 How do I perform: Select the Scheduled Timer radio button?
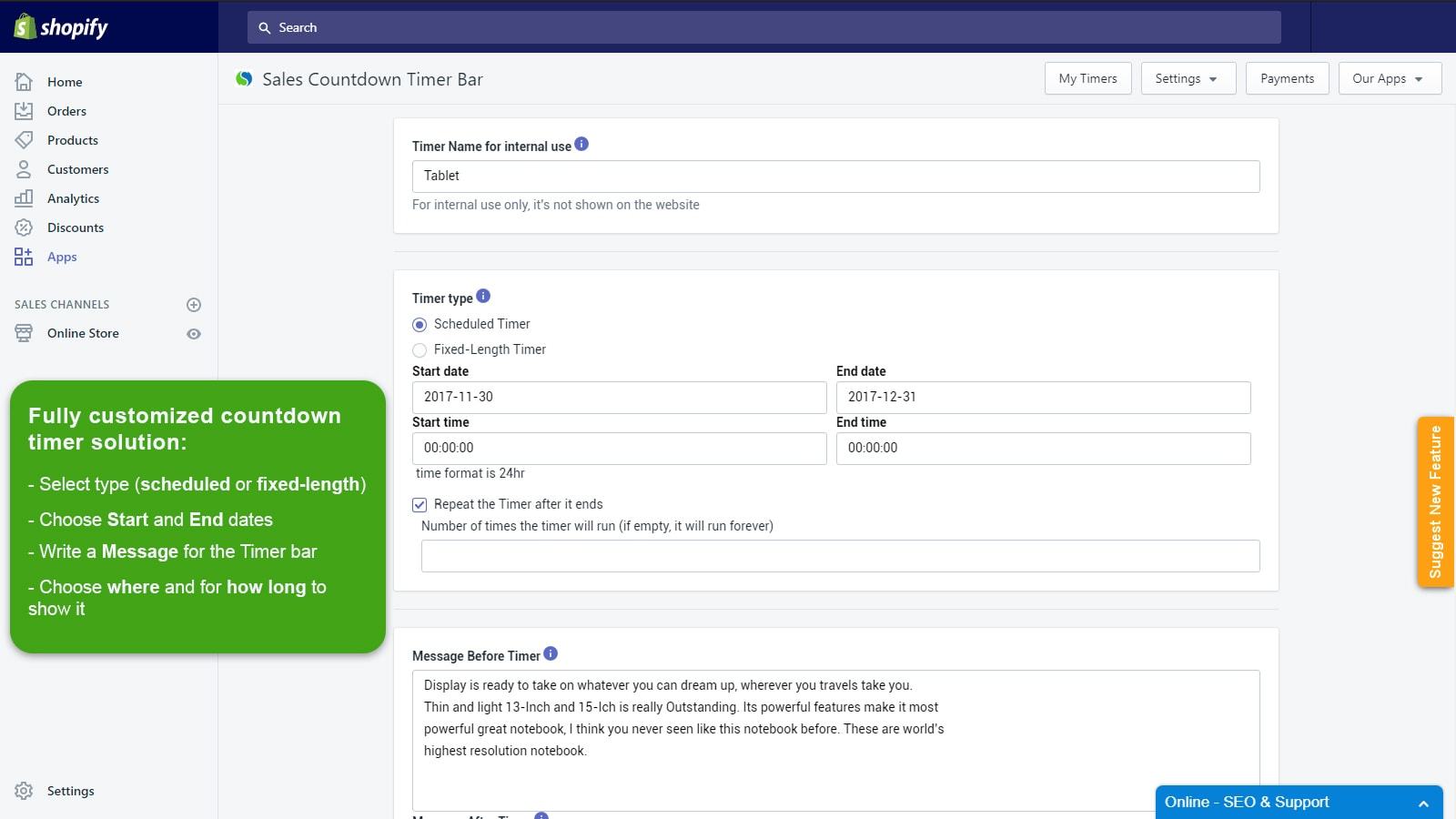pos(420,325)
